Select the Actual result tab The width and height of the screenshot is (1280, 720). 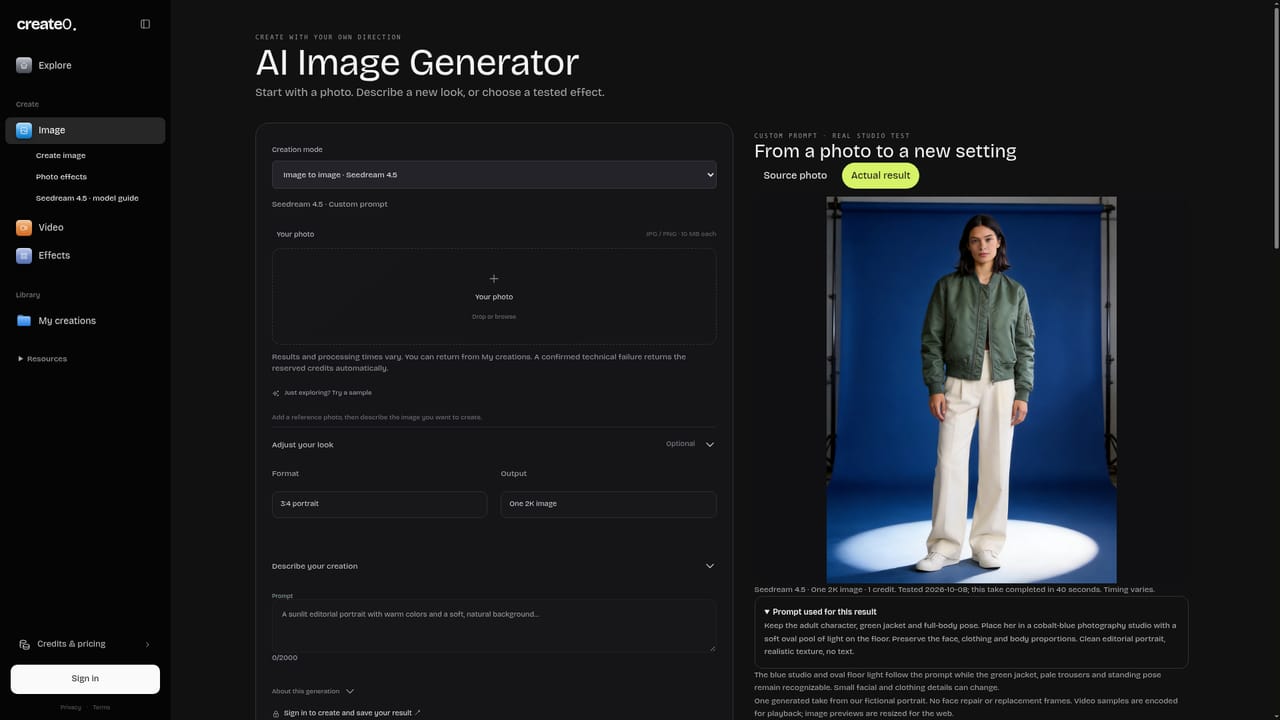(880, 175)
